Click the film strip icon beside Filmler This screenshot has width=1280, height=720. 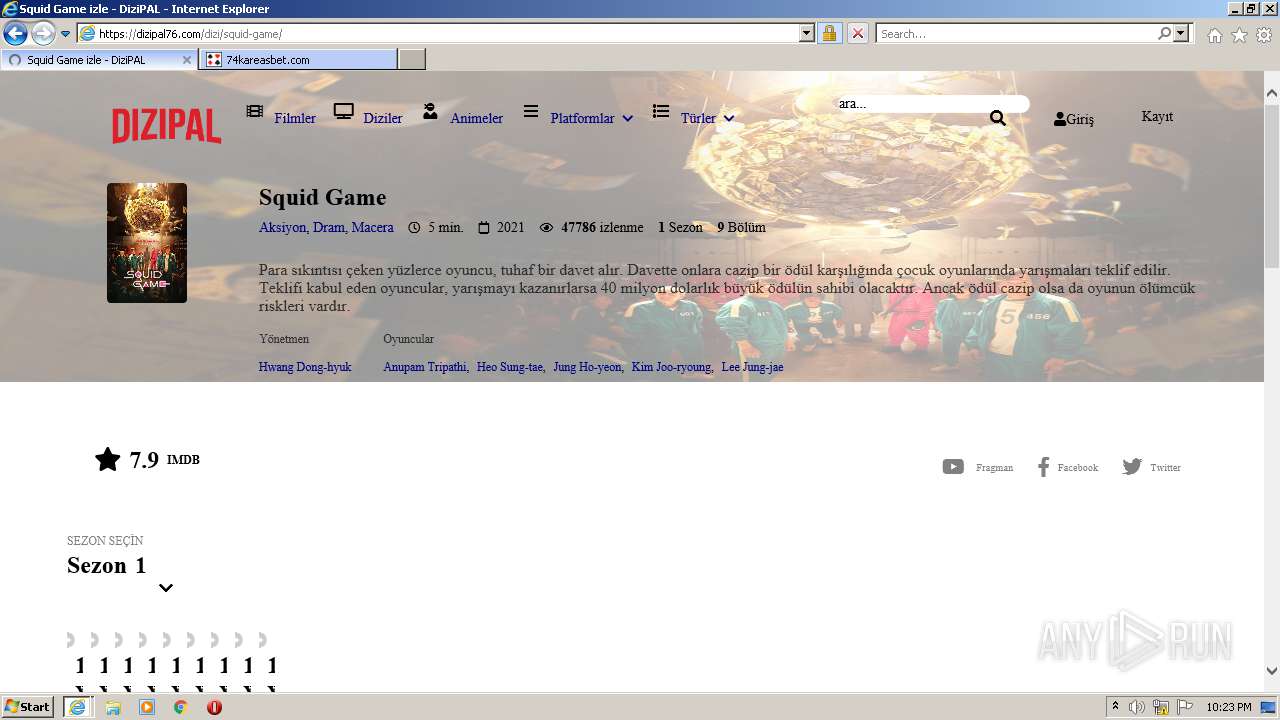click(x=255, y=111)
